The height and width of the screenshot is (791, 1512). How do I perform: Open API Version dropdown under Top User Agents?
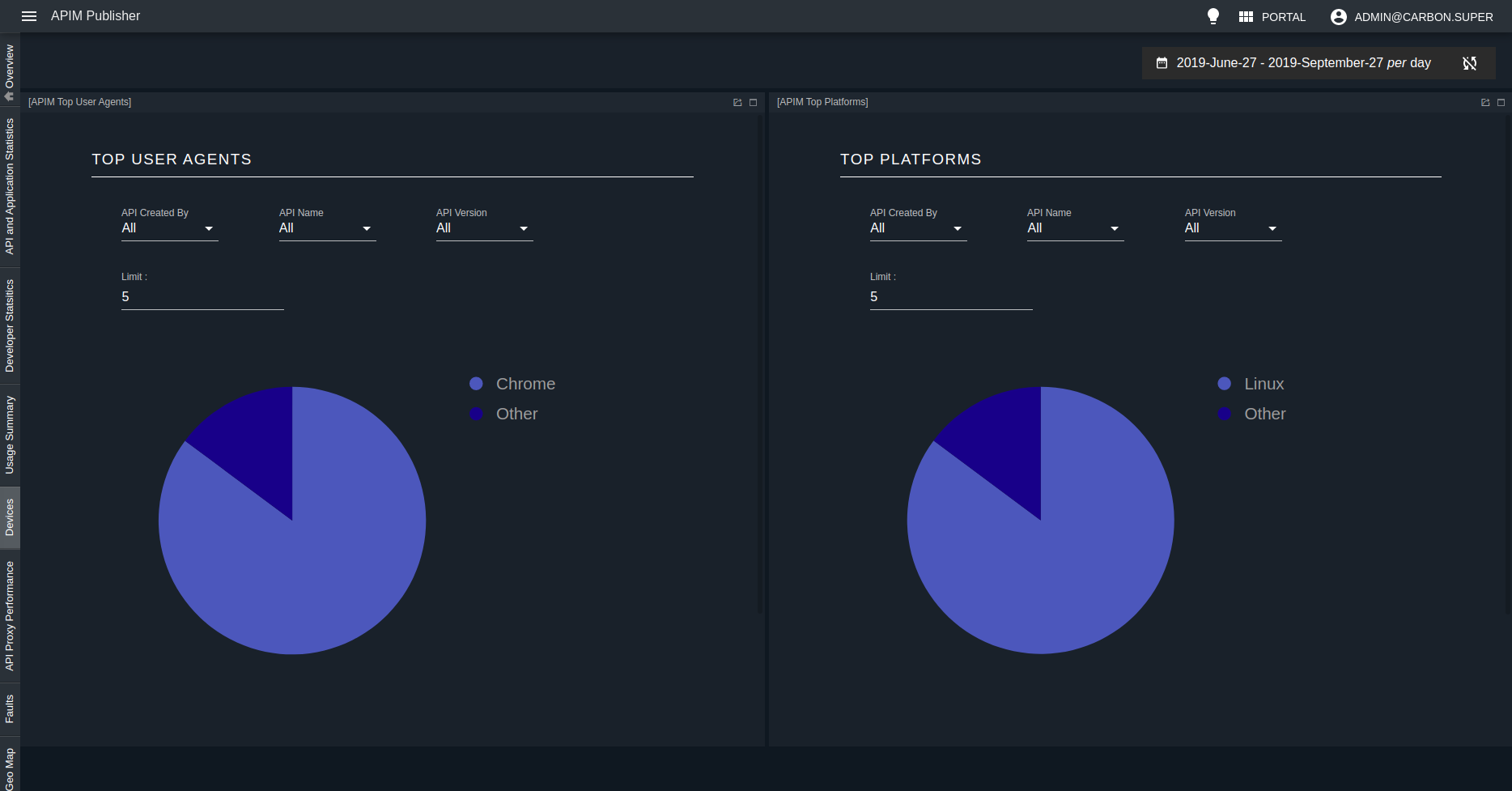pyautogui.click(x=484, y=228)
